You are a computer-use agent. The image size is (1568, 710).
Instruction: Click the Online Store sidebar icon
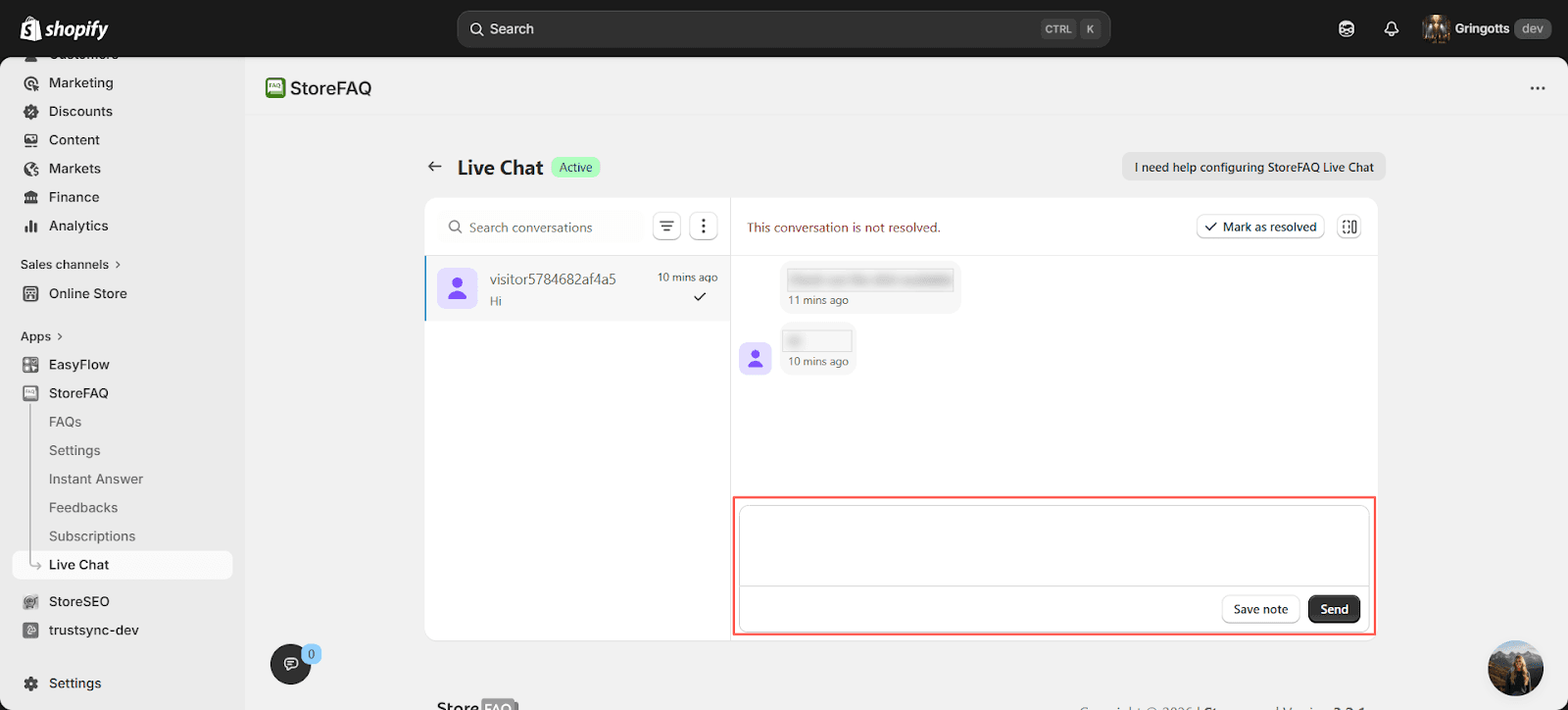coord(31,293)
